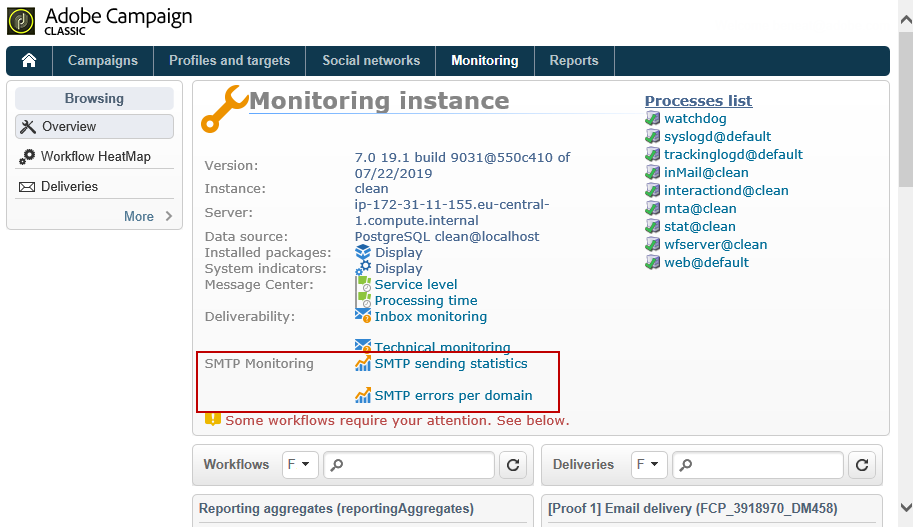Click watchdog process status icon

pyautogui.click(x=652, y=118)
